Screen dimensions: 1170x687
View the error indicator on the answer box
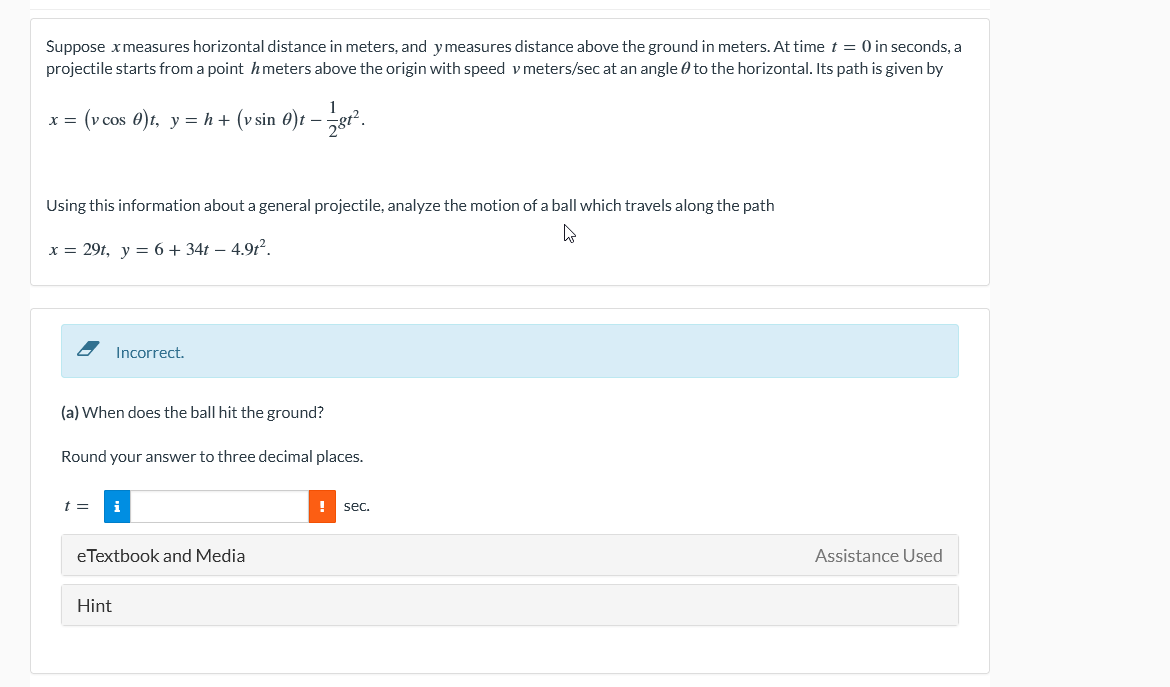pyautogui.click(x=321, y=506)
